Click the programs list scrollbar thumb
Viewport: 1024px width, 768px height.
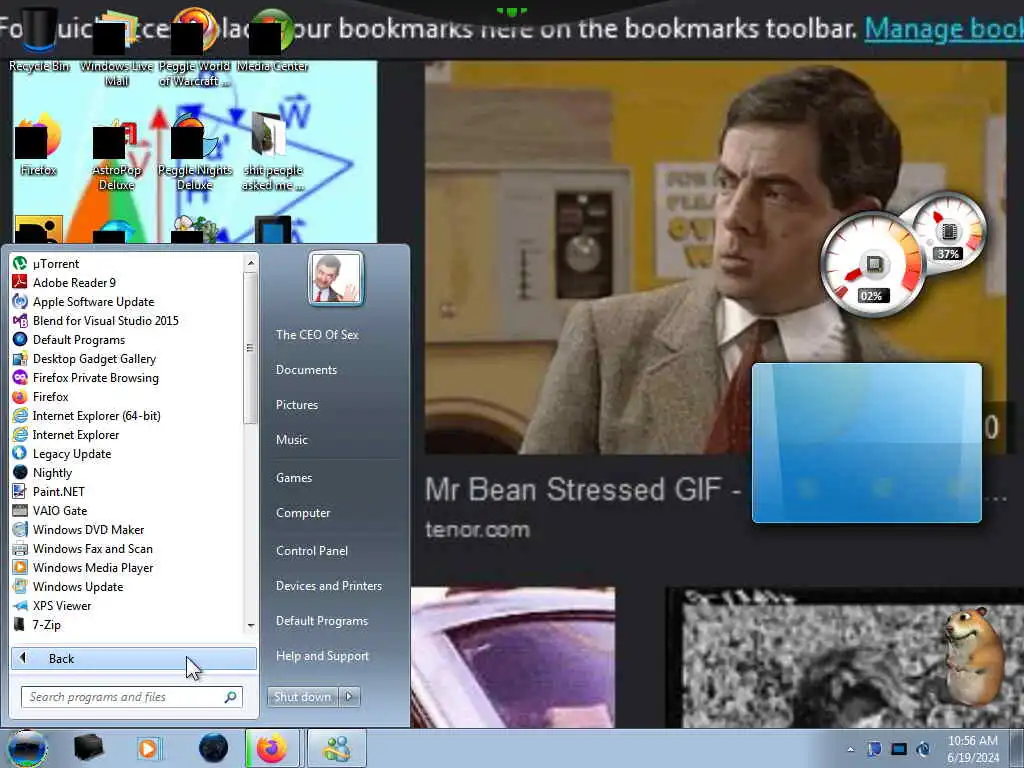pyautogui.click(x=250, y=348)
